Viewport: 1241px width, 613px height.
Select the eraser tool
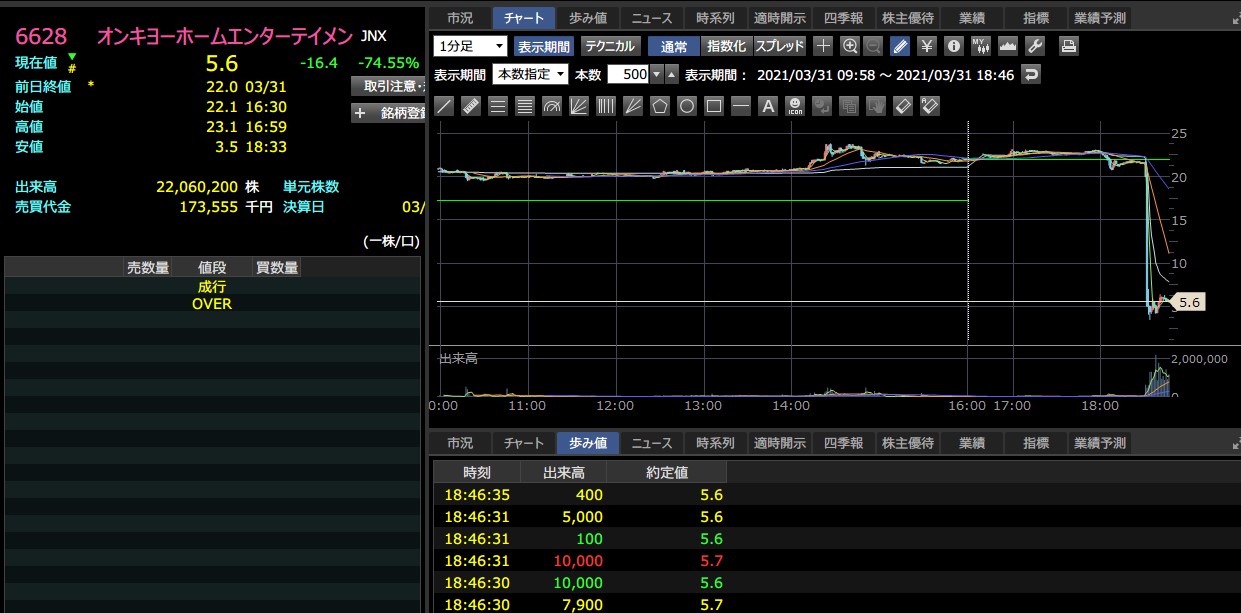(x=903, y=105)
